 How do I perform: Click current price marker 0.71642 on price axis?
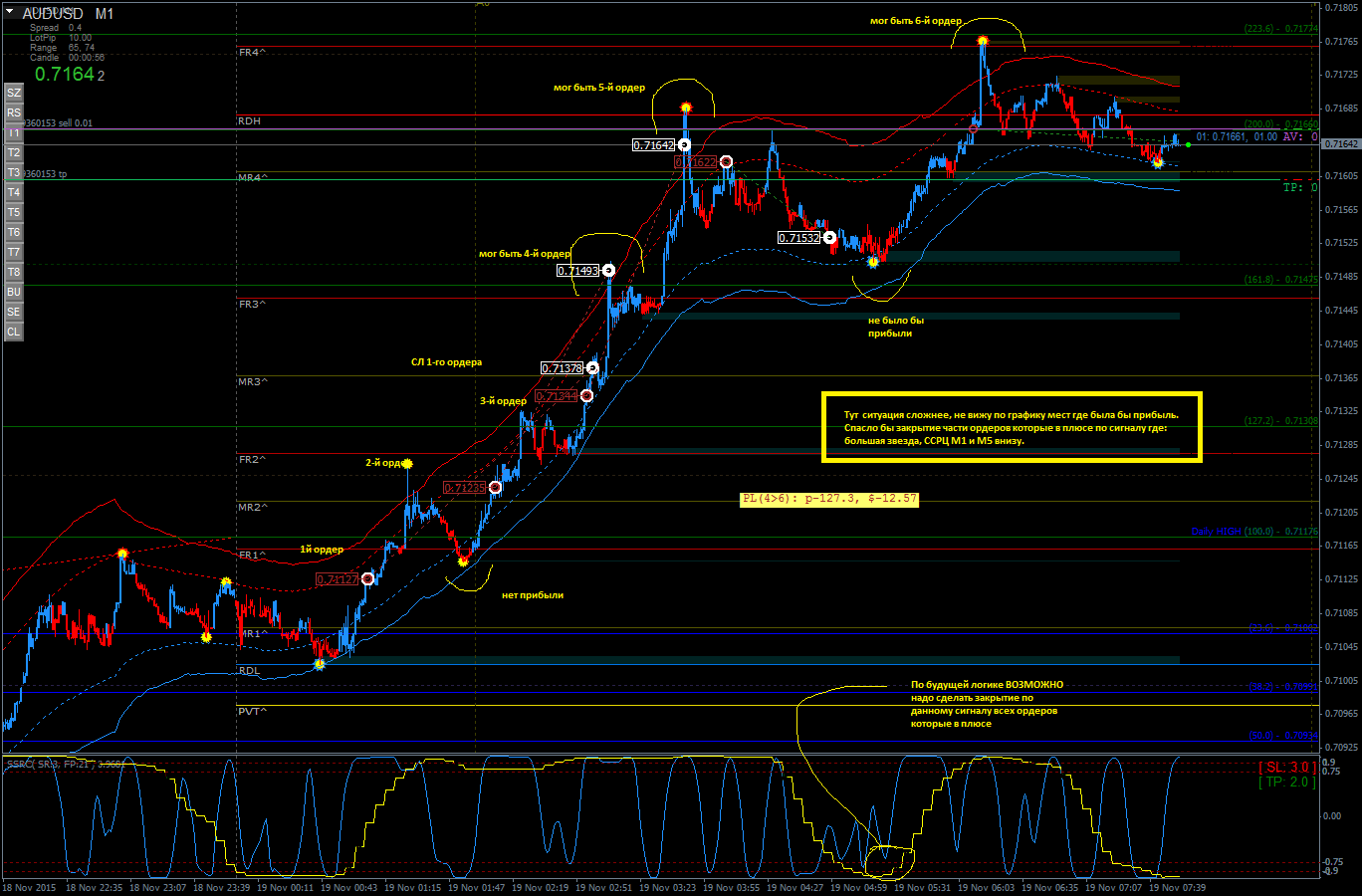click(1340, 144)
